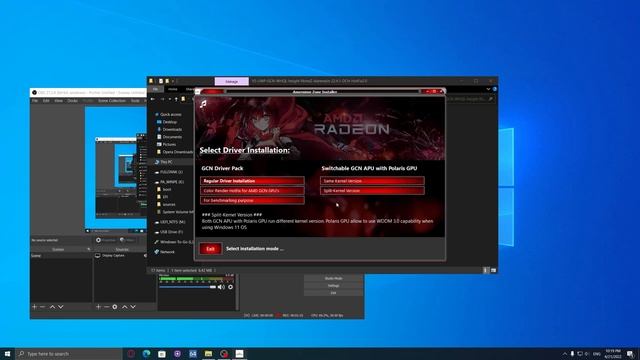640x360 pixels.
Task: Open View menu in OBS window
Action: click(58, 101)
